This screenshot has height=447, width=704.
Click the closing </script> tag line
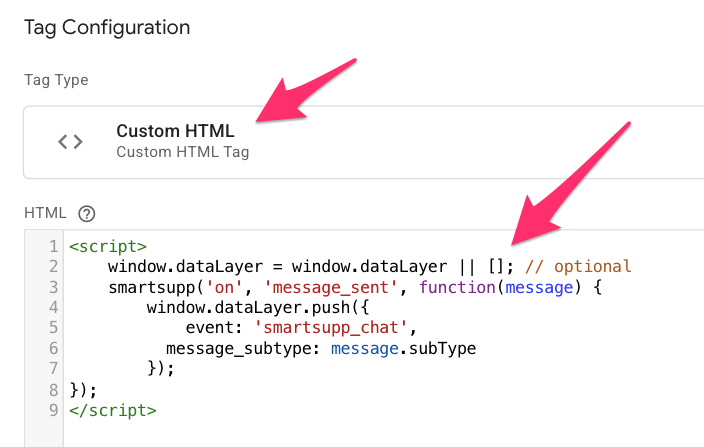113,410
